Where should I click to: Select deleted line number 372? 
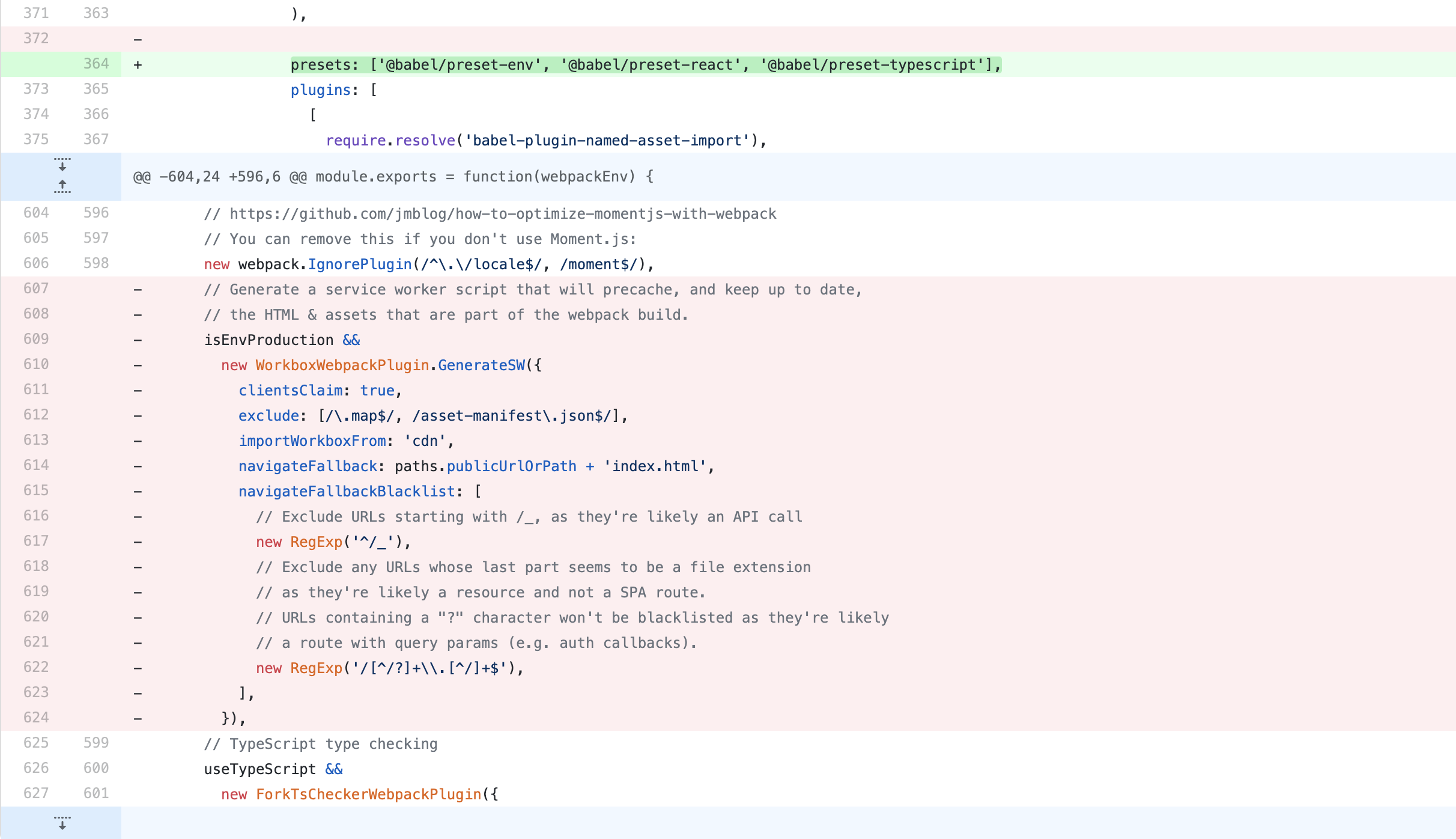tap(35, 38)
